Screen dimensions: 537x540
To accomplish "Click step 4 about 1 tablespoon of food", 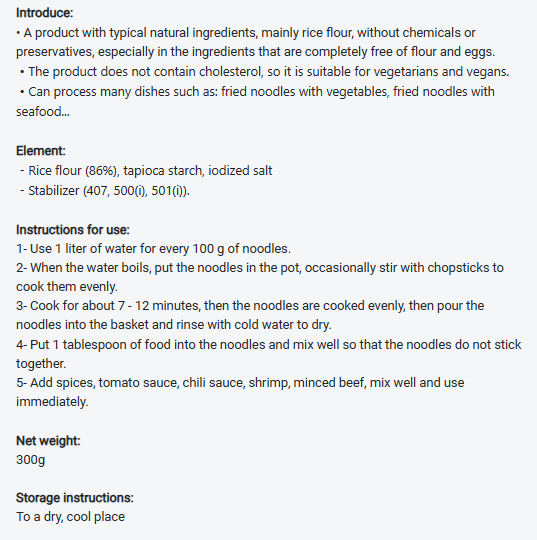I will click(269, 354).
